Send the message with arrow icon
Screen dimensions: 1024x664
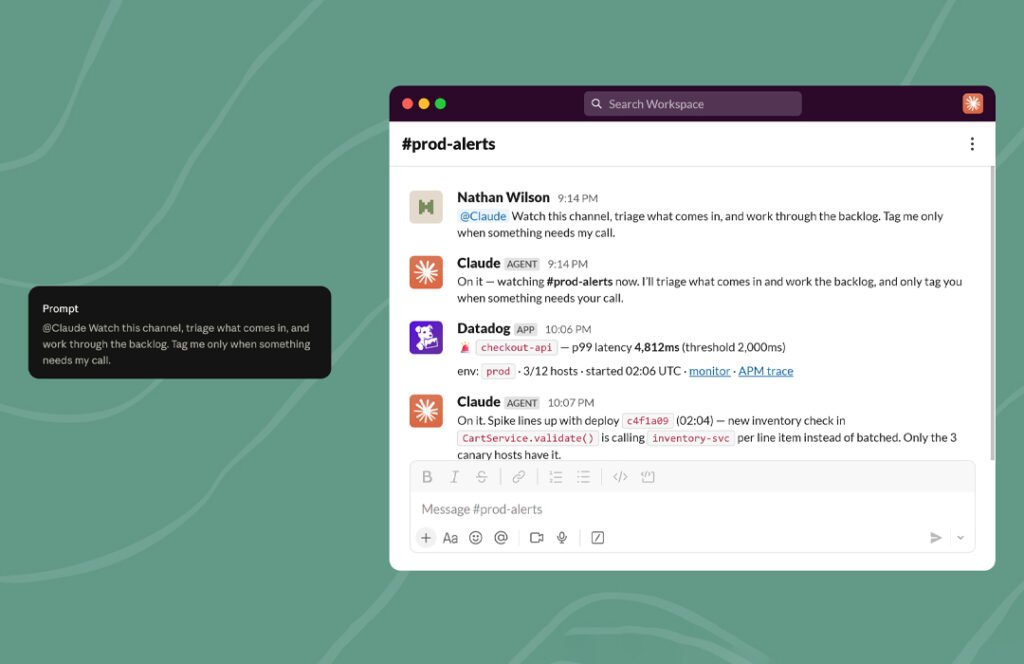coord(936,538)
